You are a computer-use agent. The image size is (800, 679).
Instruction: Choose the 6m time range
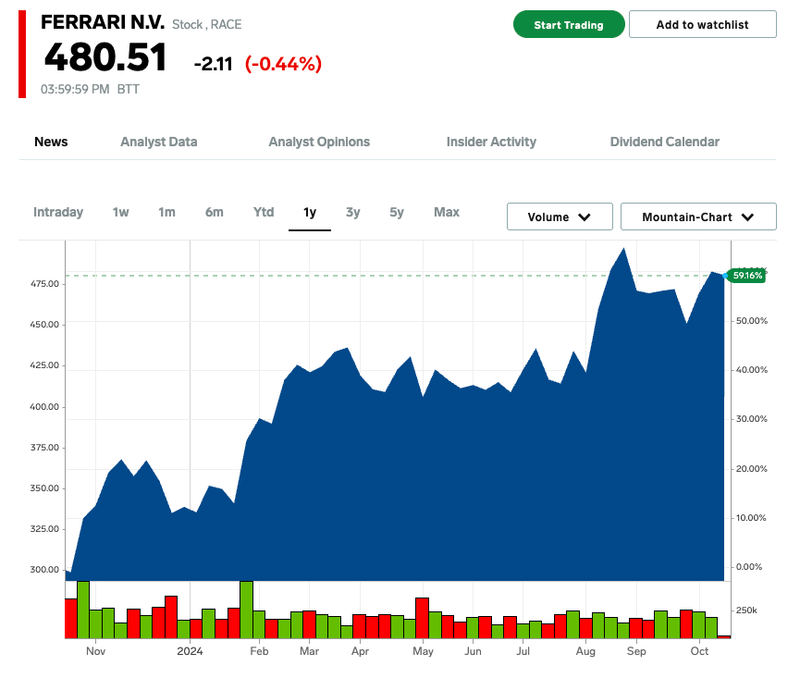tap(214, 212)
